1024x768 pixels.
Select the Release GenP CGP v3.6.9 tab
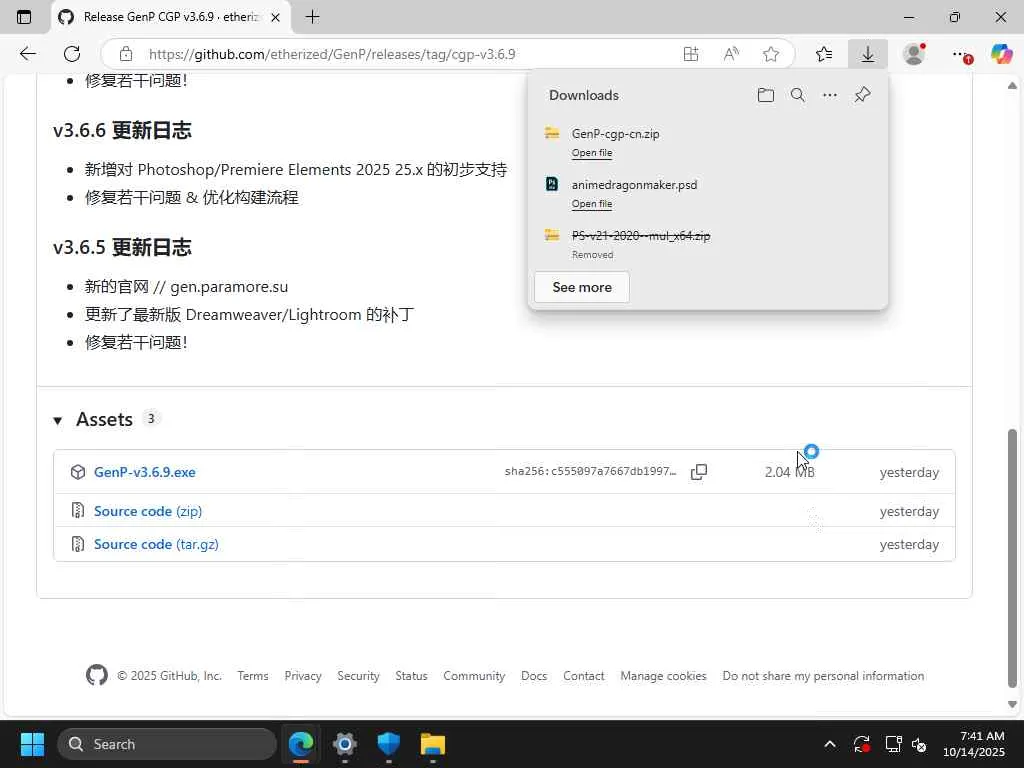[171, 17]
